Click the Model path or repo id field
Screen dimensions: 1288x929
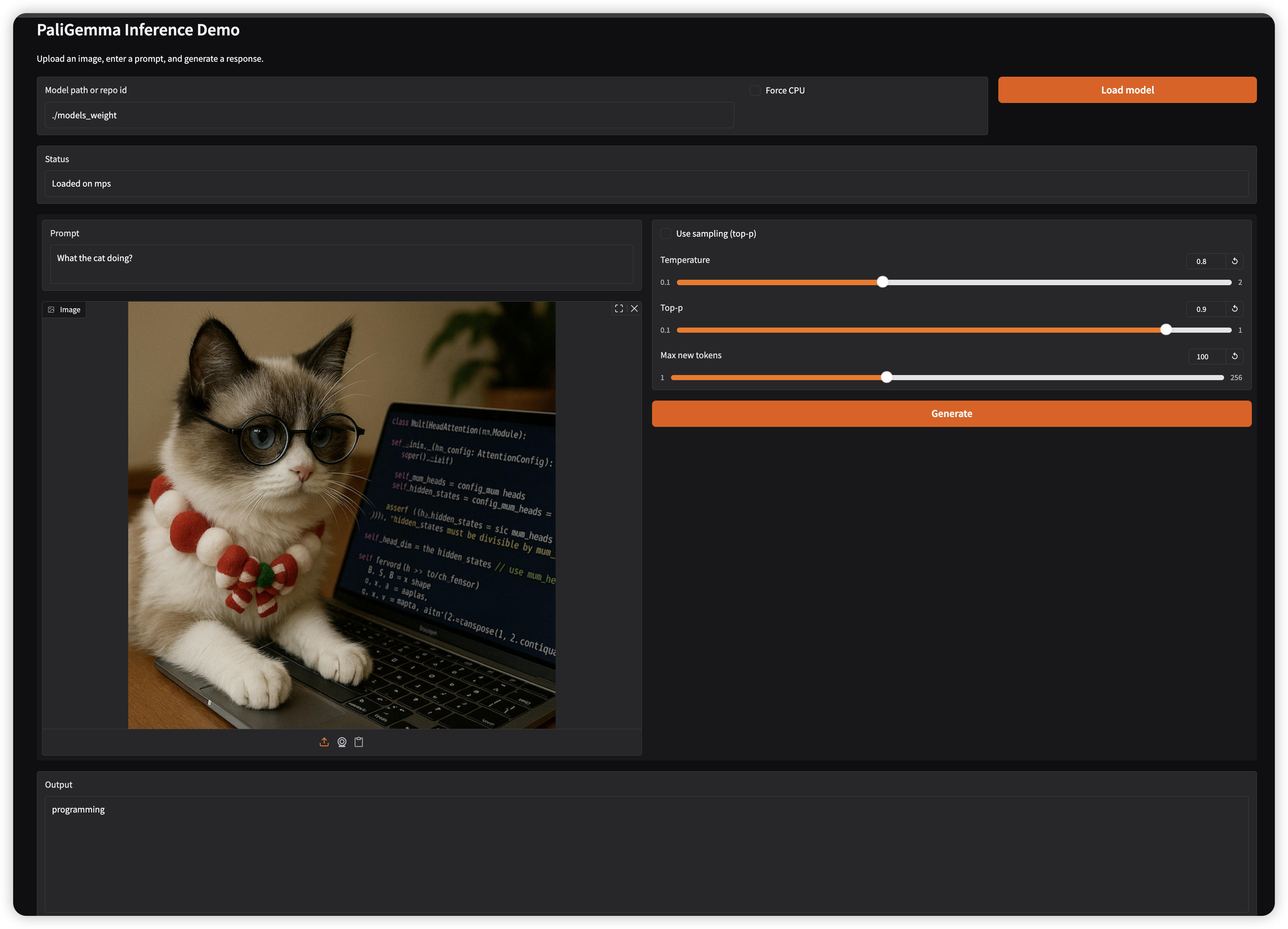389,115
